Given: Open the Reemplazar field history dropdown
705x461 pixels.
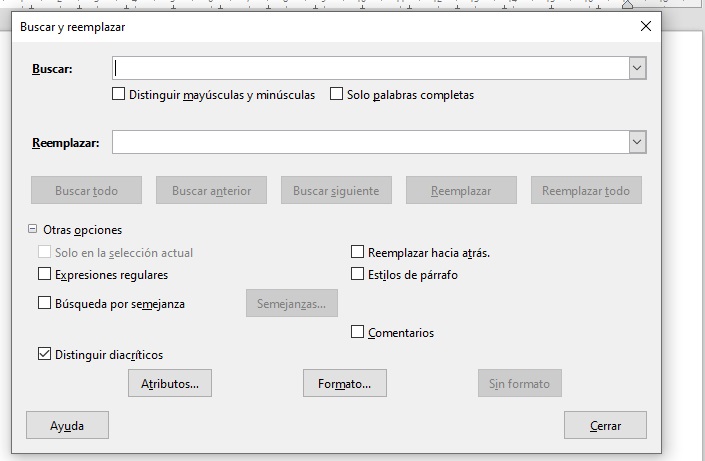Looking at the screenshot, I should (x=637, y=142).
